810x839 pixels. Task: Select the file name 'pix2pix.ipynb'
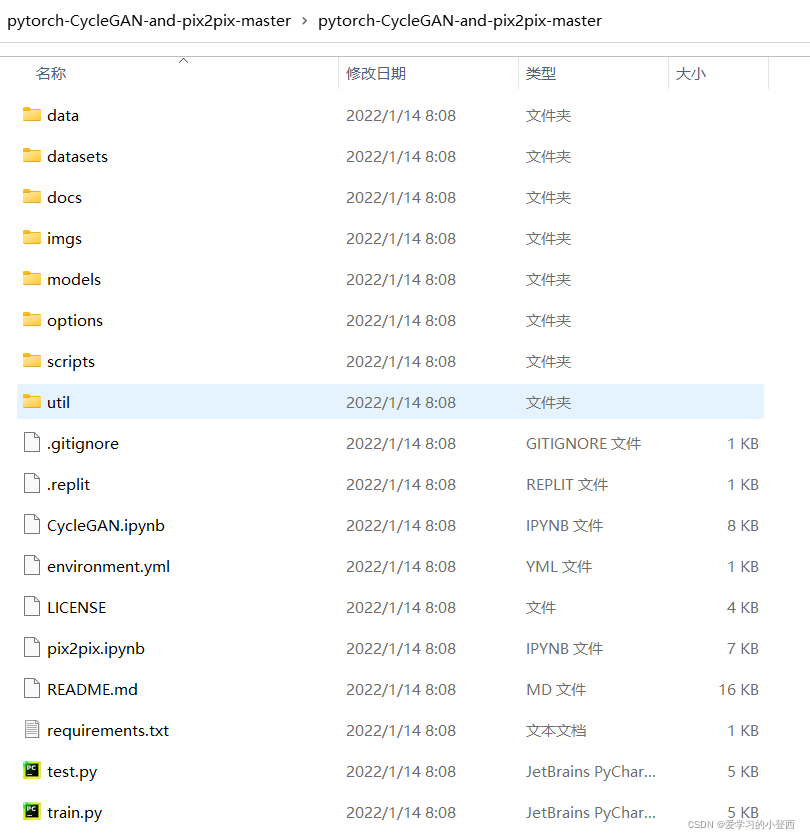click(x=96, y=649)
